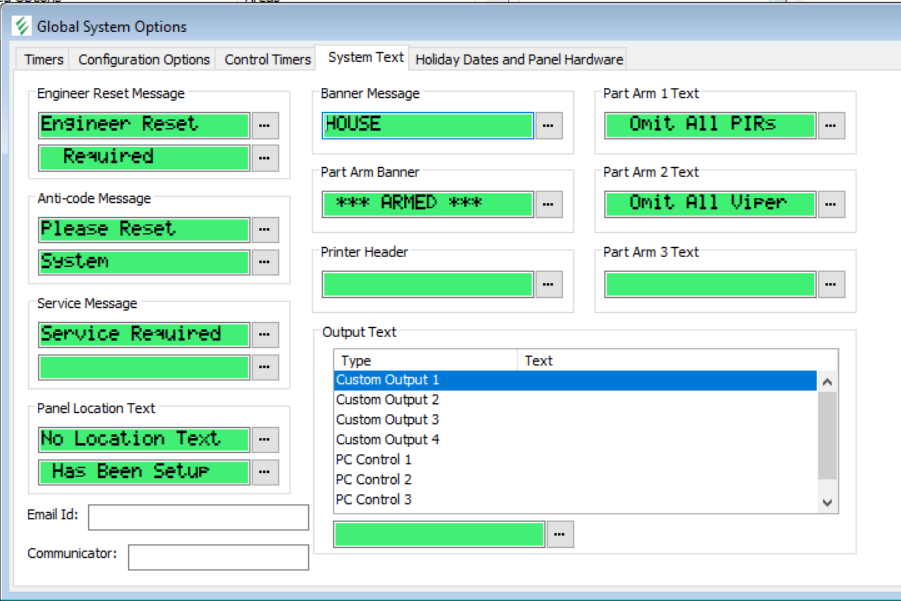901x601 pixels.
Task: Click ellipsis beside 'No Location Text' line
Action: 265,439
